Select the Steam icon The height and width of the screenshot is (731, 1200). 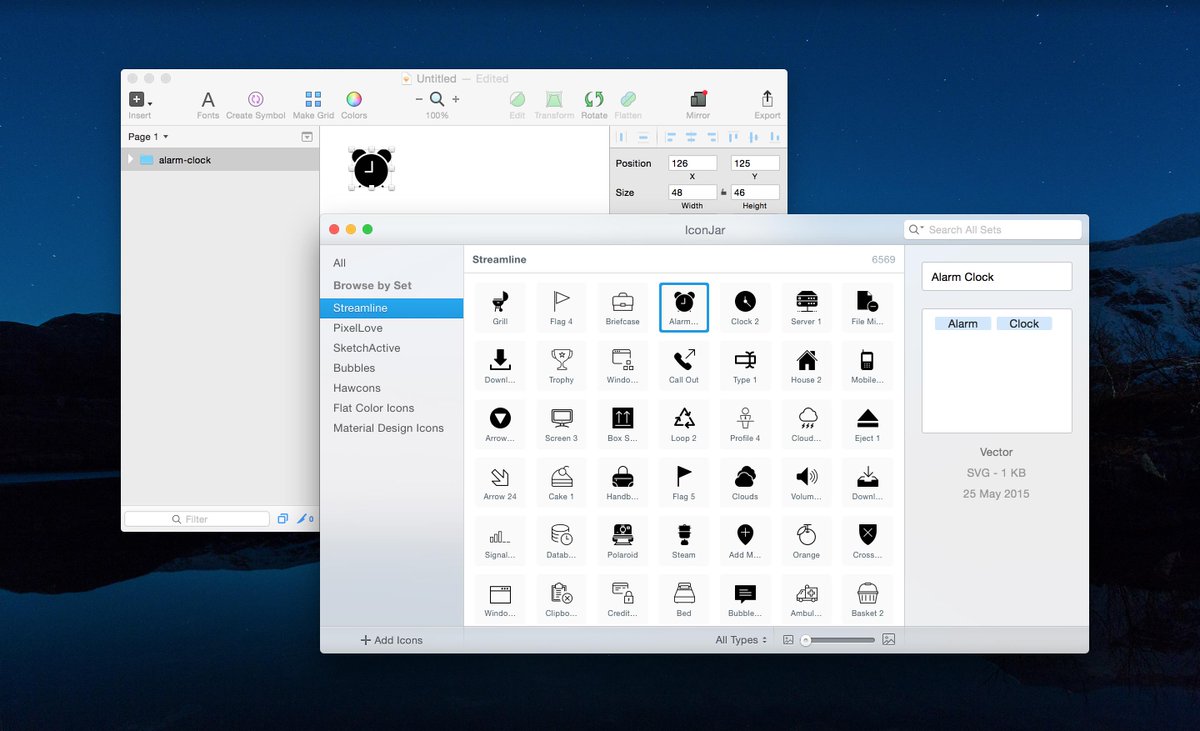tap(684, 540)
